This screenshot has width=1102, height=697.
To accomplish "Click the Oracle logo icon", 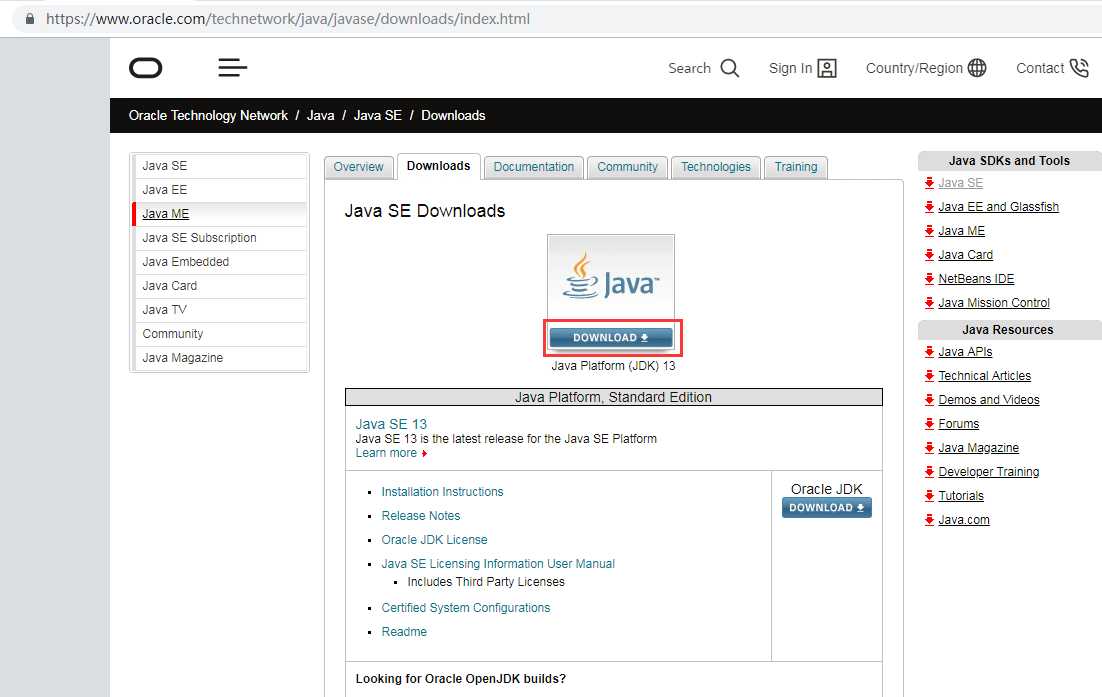I will pos(145,68).
